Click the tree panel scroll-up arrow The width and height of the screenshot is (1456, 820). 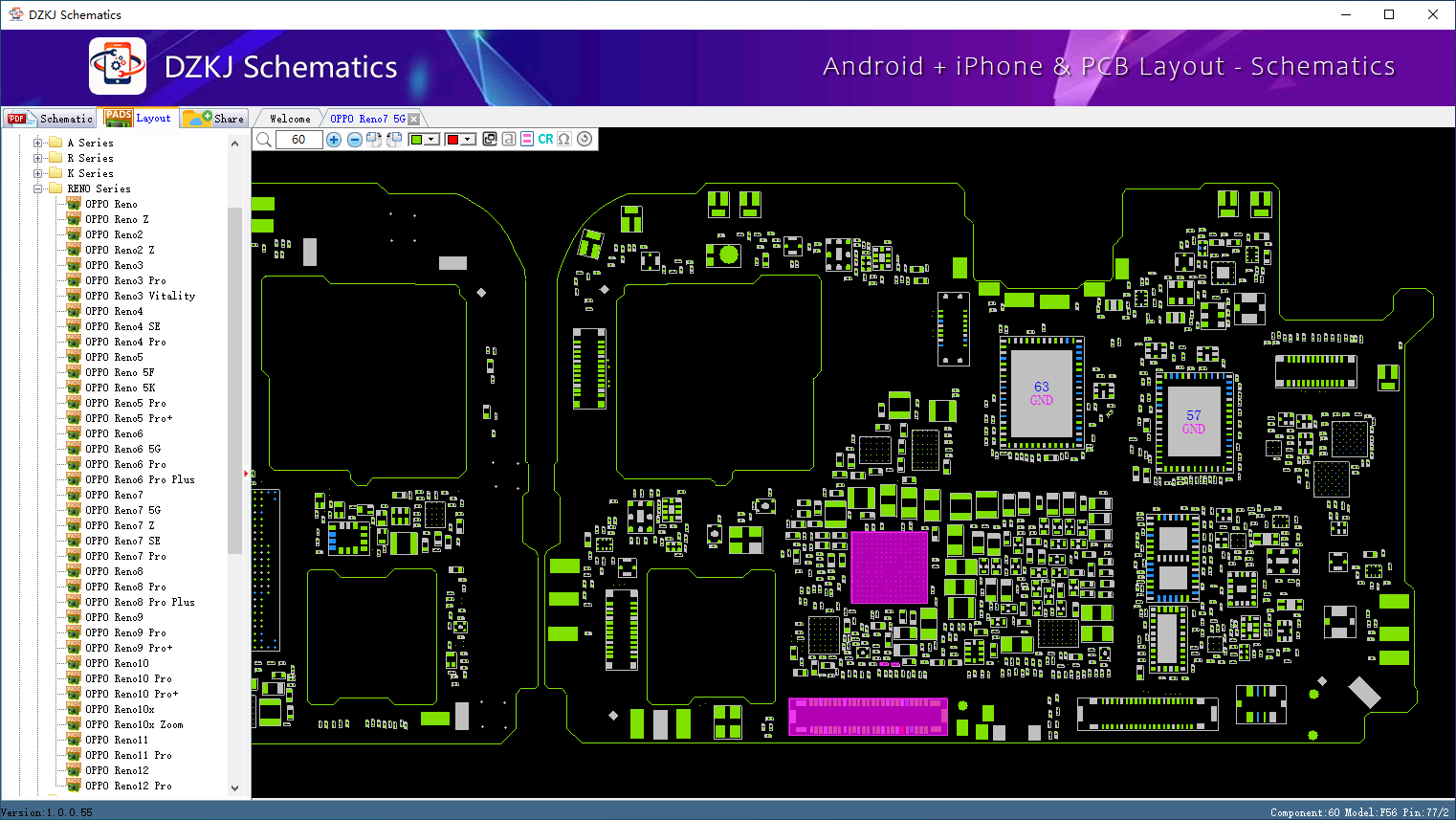(235, 144)
